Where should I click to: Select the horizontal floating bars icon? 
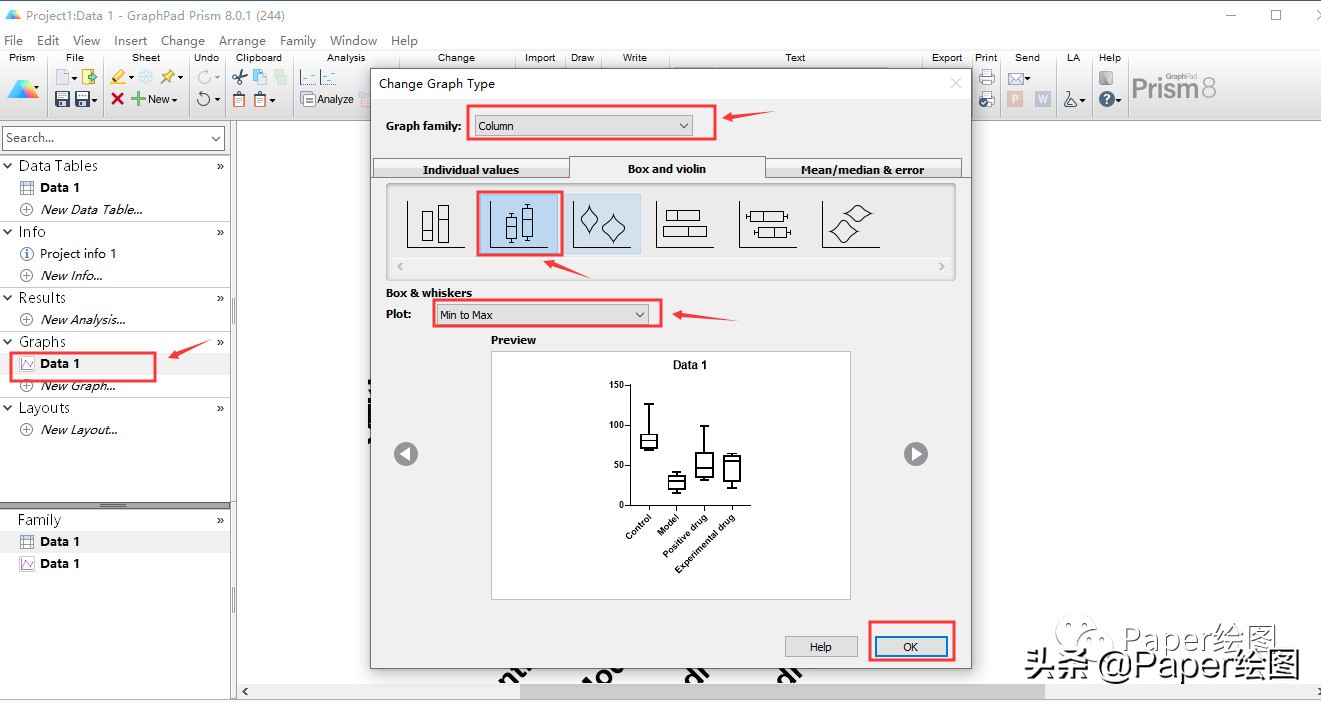point(686,224)
